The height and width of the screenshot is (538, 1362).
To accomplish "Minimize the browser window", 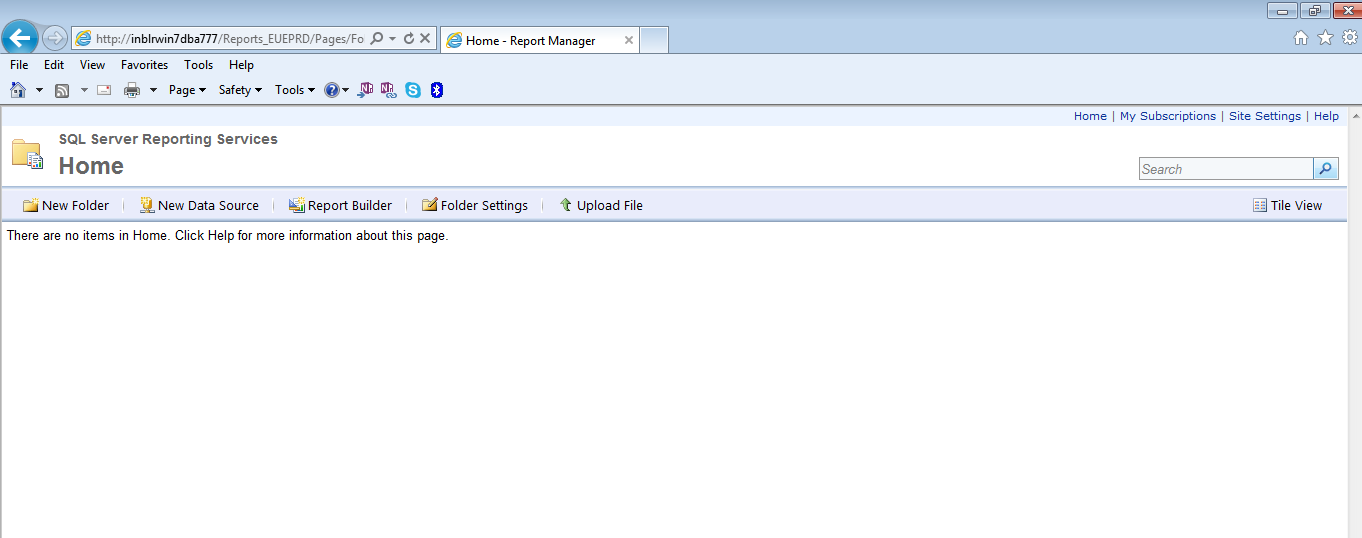I will click(1283, 10).
